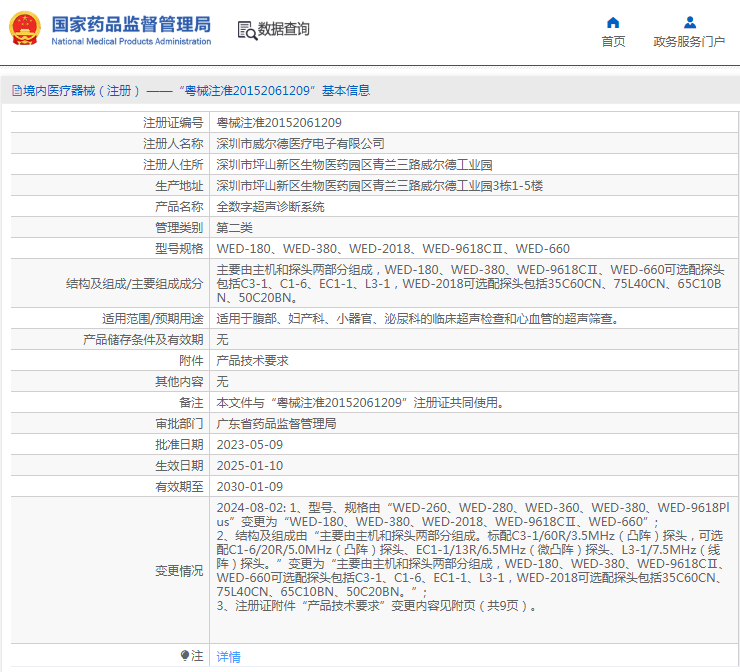Image resolution: width=740 pixels, height=672 pixels.
Task: Click the 注册人名称 row label
Action: [x=173, y=143]
